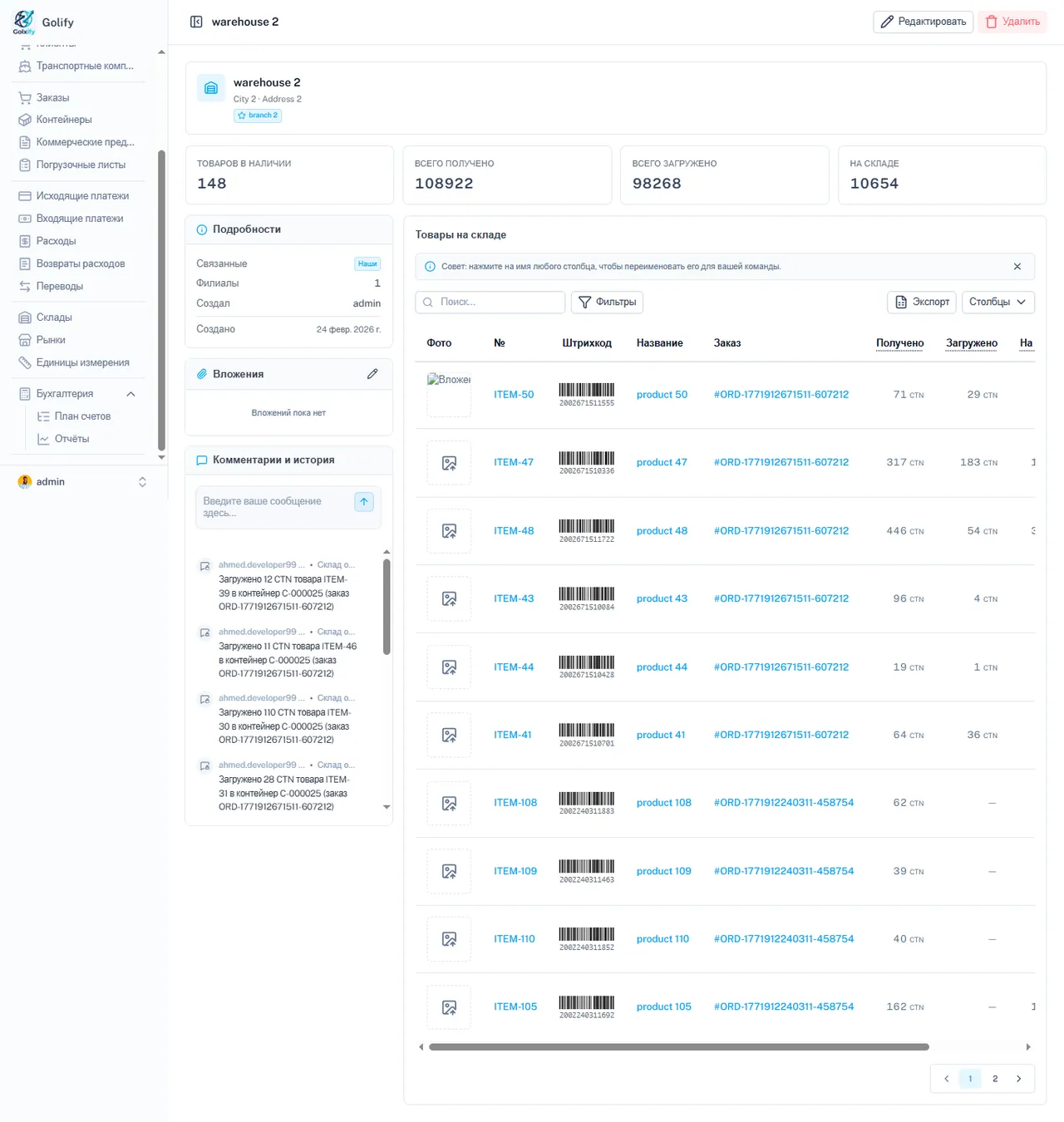Click the info icon beside Подробности
The image size is (1064, 1122).
(x=201, y=229)
